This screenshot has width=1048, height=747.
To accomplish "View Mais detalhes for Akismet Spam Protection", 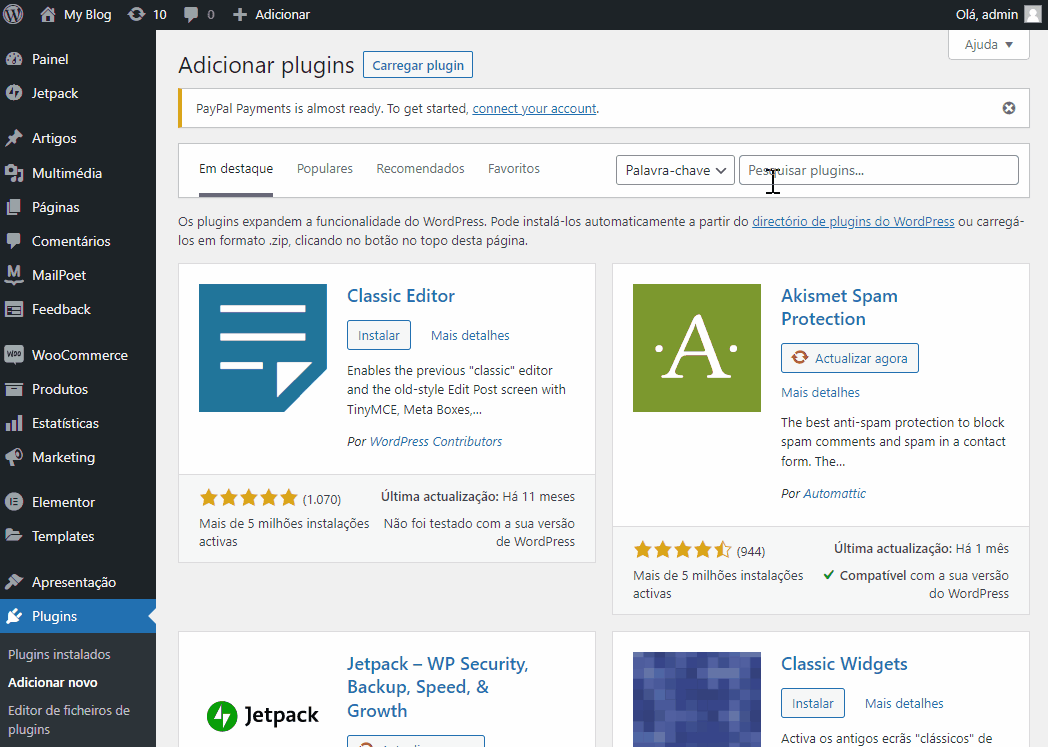I will pos(820,393).
